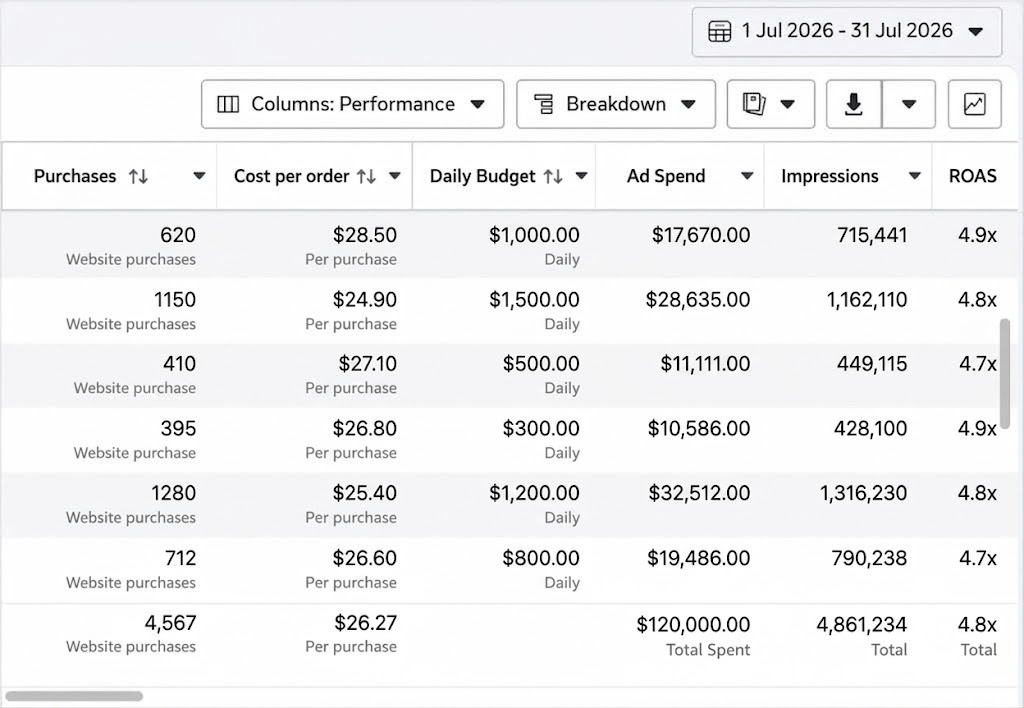Click the Ad Spend column header label

click(x=666, y=176)
